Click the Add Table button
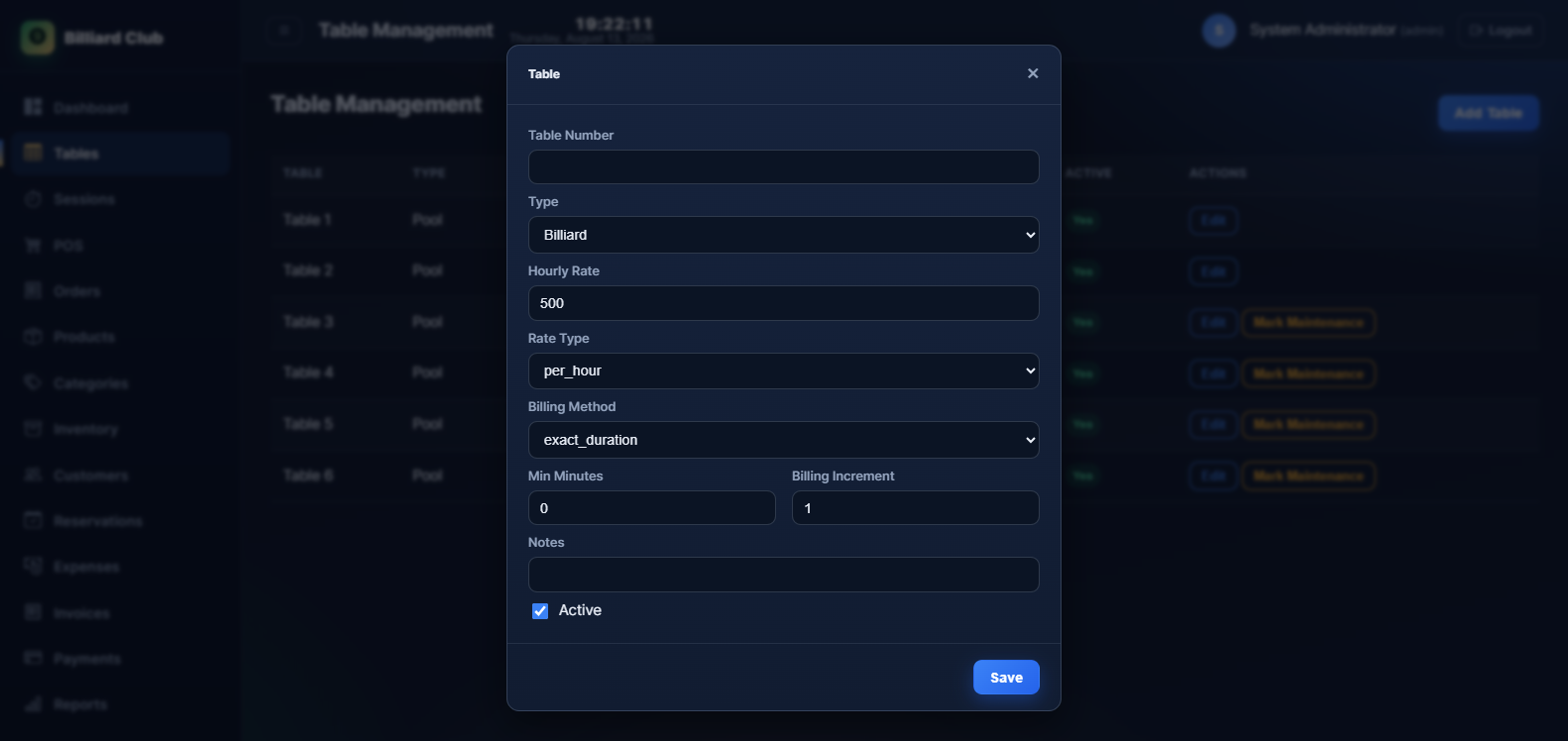Image resolution: width=1568 pixels, height=741 pixels. (1489, 113)
